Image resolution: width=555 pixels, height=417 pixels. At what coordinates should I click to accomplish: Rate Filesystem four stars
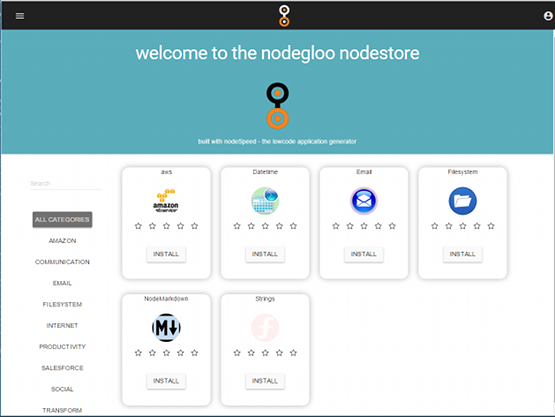[x=477, y=226]
